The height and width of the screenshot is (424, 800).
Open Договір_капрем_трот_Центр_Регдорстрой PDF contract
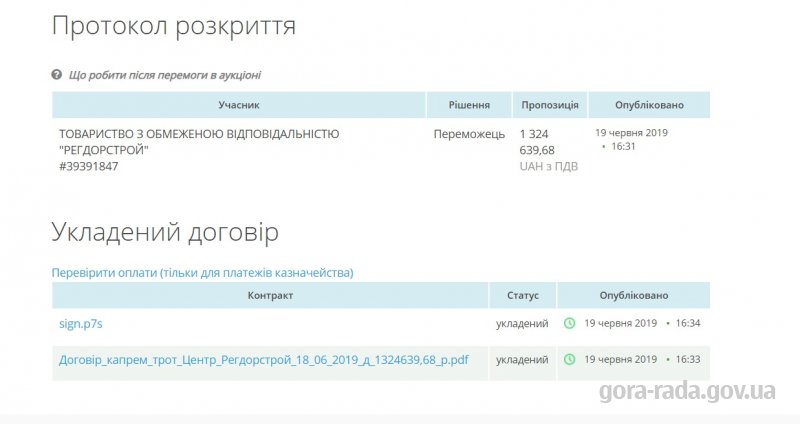(x=264, y=360)
